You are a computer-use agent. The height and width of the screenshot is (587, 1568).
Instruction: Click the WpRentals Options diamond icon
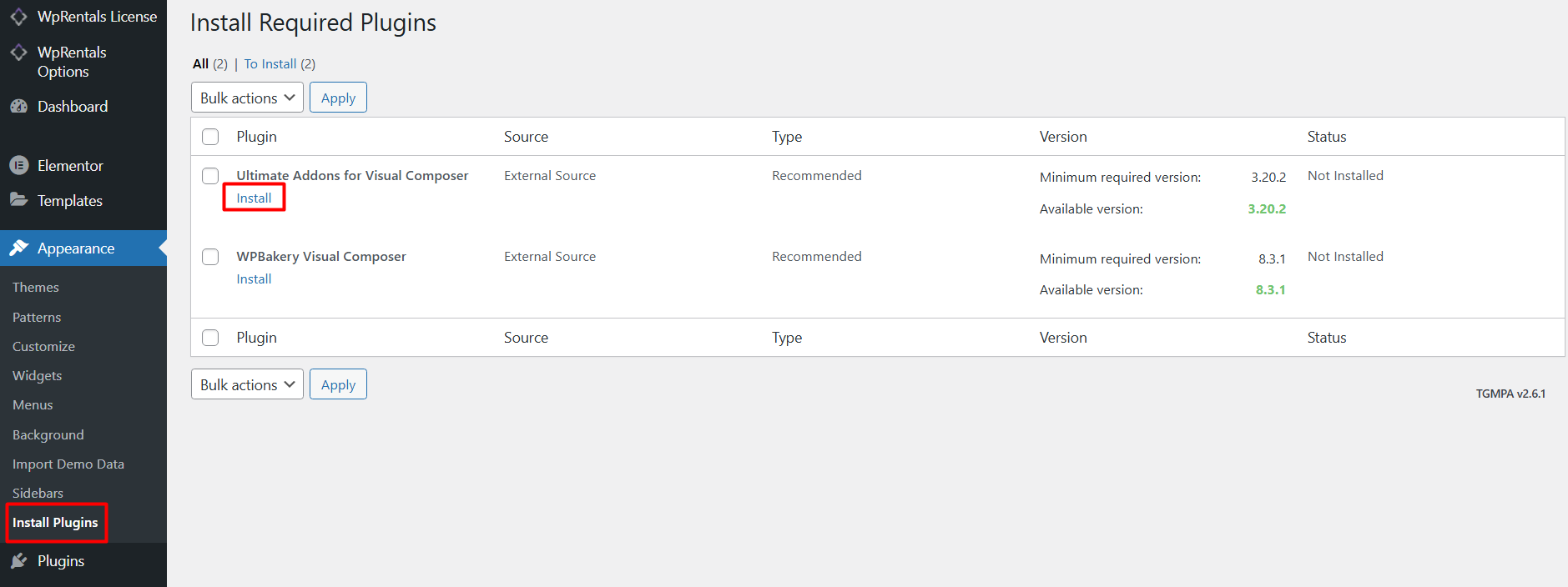tap(18, 53)
